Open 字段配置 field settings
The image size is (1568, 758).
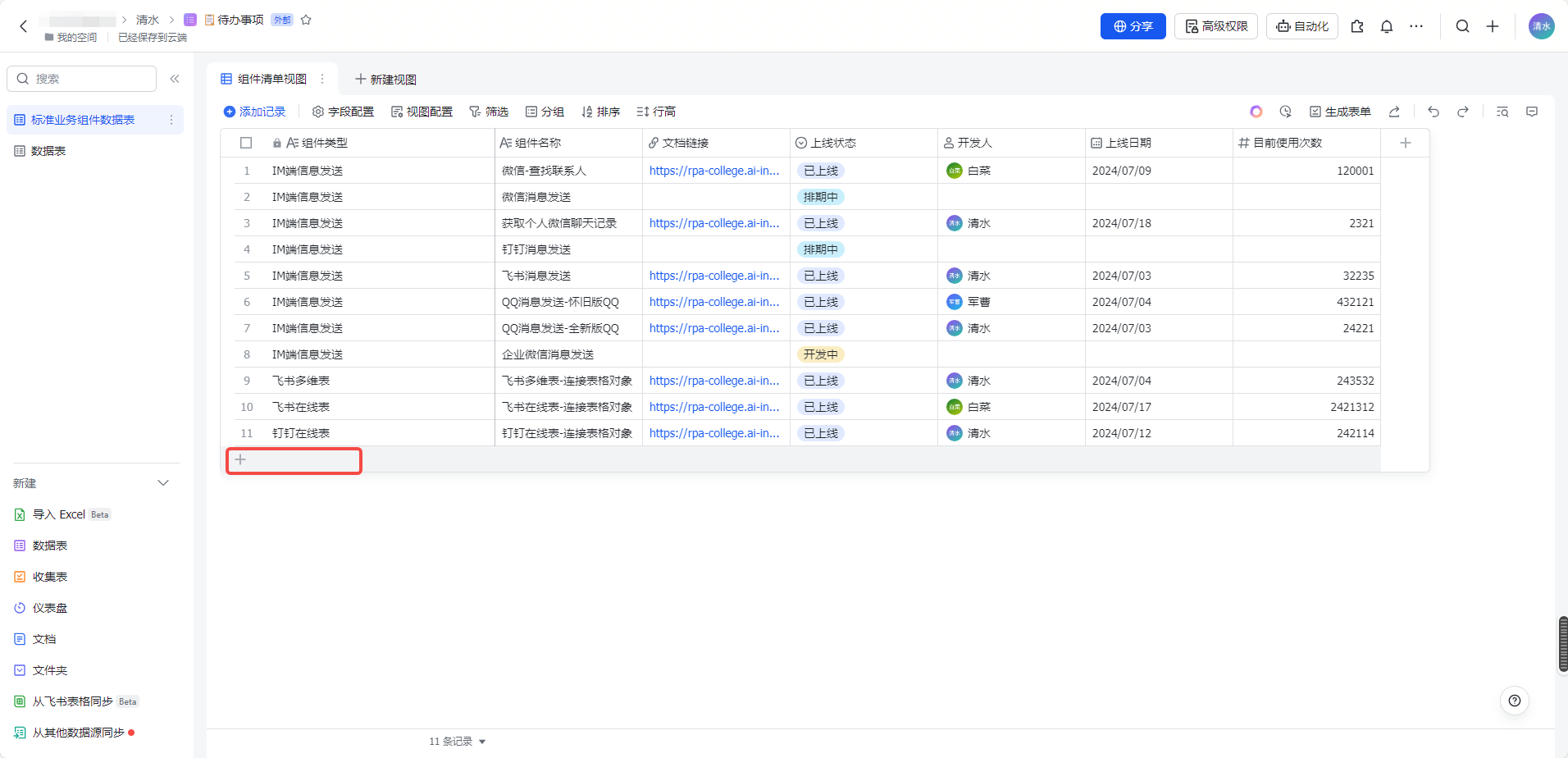tap(343, 112)
